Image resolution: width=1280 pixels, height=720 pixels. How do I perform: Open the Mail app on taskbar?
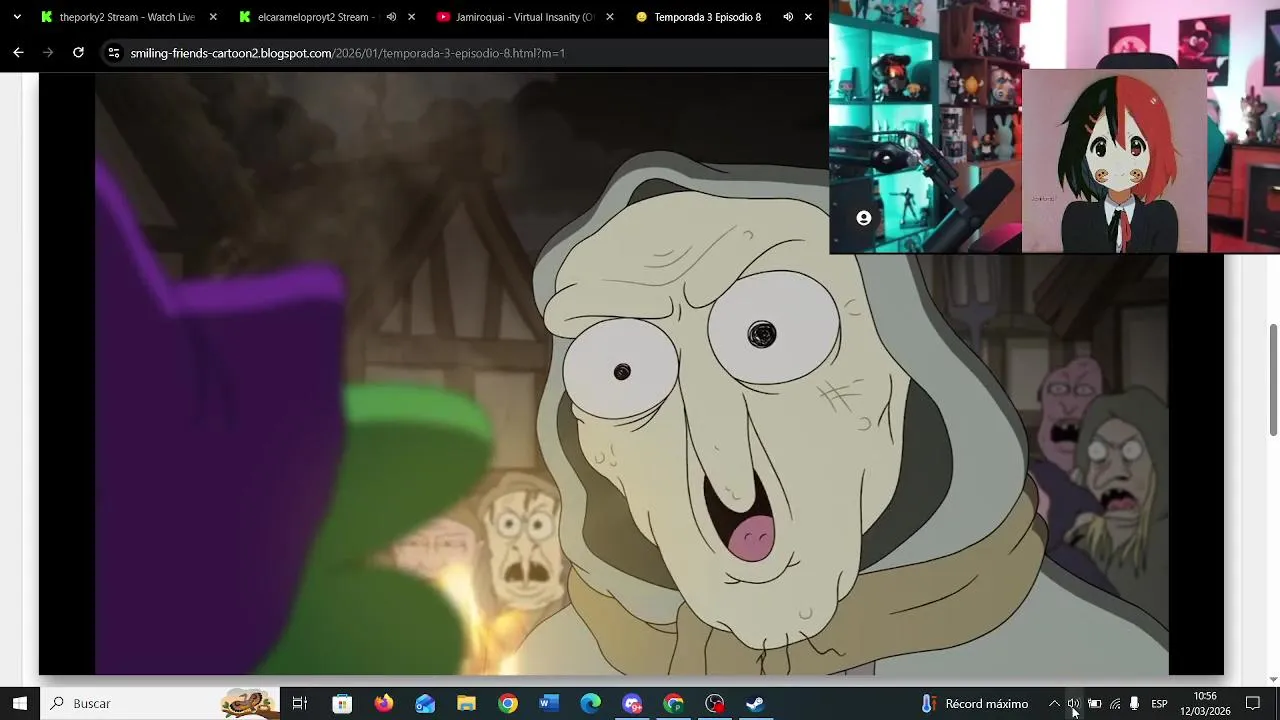click(x=425, y=704)
